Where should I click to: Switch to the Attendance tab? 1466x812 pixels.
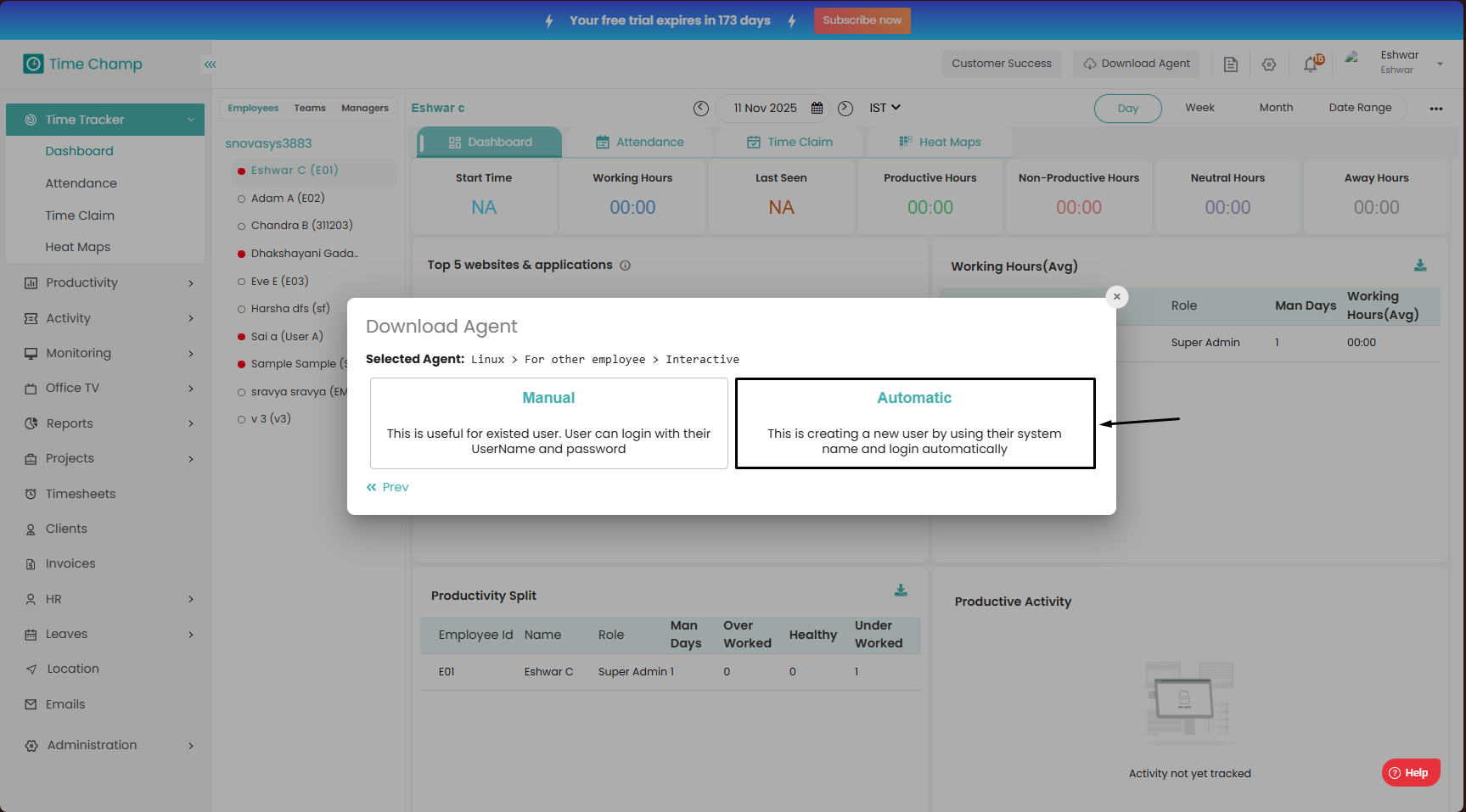[640, 143]
